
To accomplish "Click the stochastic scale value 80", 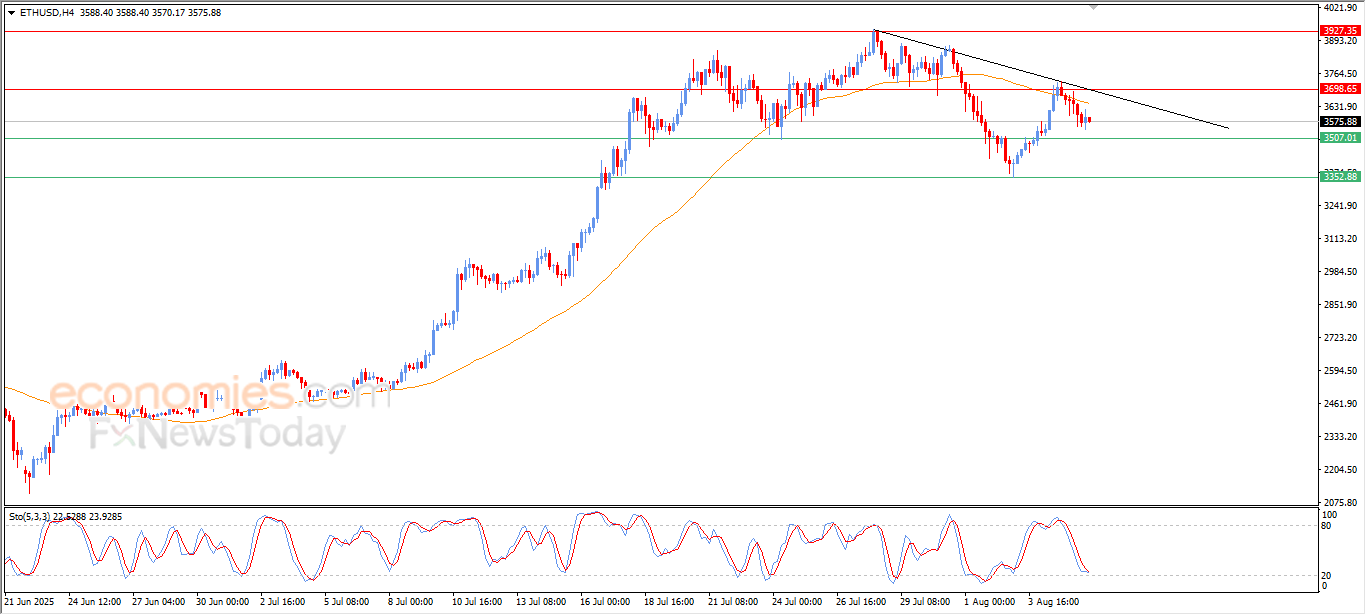I will coord(1327,525).
